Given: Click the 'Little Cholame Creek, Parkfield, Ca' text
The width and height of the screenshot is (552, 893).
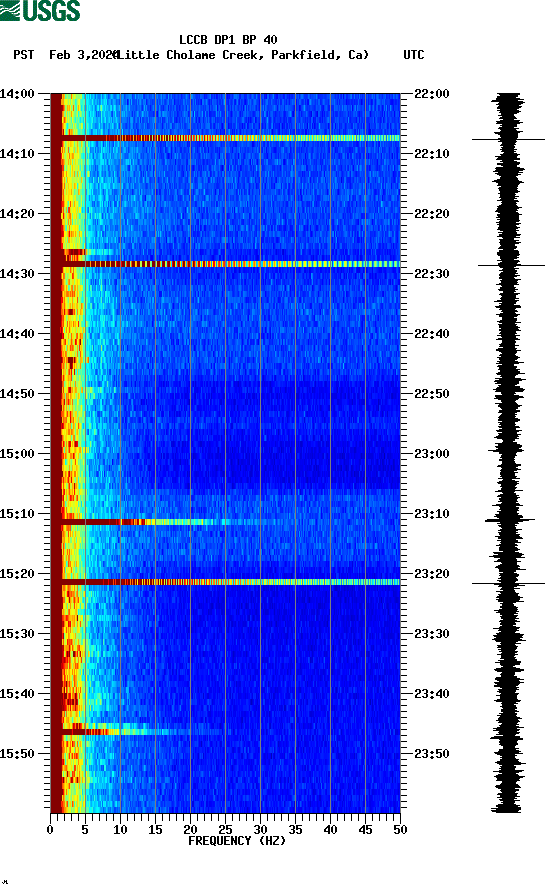Looking at the screenshot, I should pyautogui.click(x=242, y=55).
